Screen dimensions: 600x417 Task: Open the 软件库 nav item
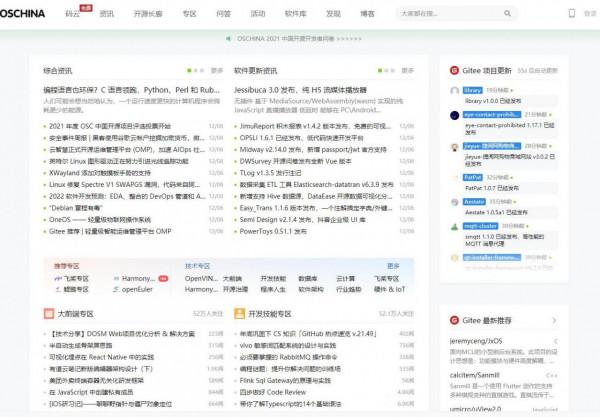(x=295, y=14)
